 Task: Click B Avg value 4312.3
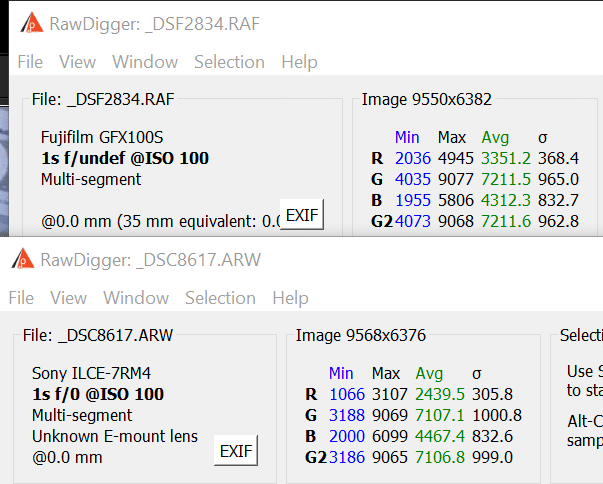(x=506, y=200)
